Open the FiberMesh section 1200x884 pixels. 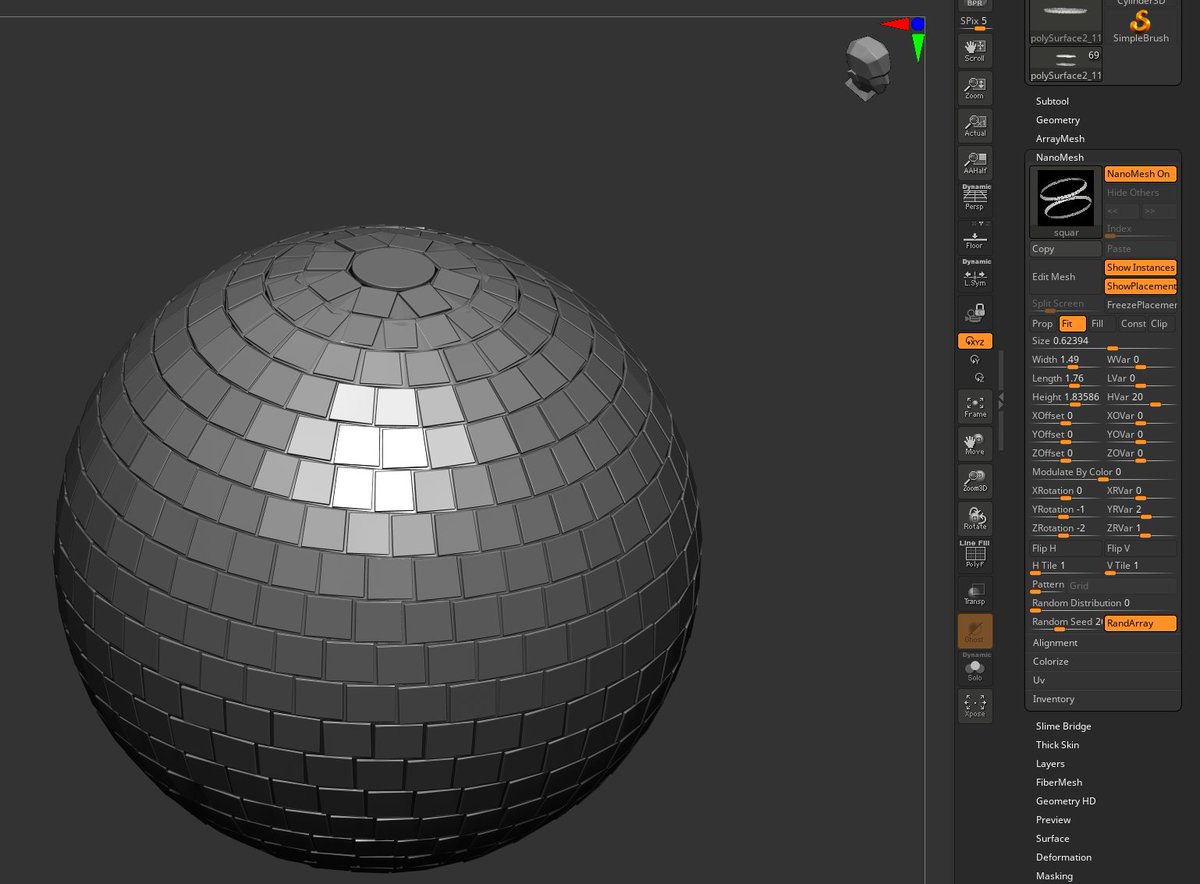(x=1059, y=783)
